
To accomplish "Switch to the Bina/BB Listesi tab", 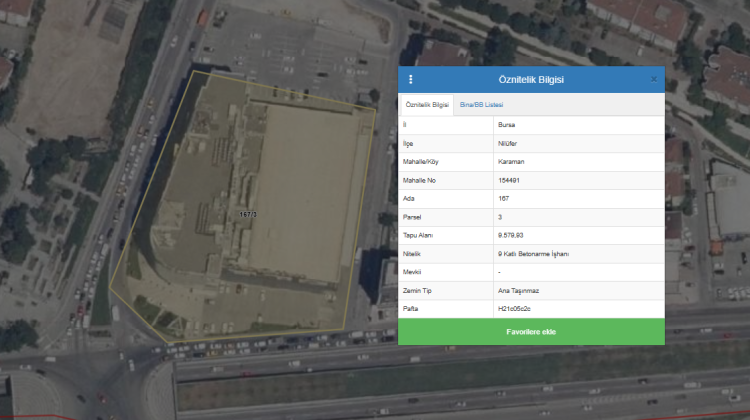I will click(481, 105).
